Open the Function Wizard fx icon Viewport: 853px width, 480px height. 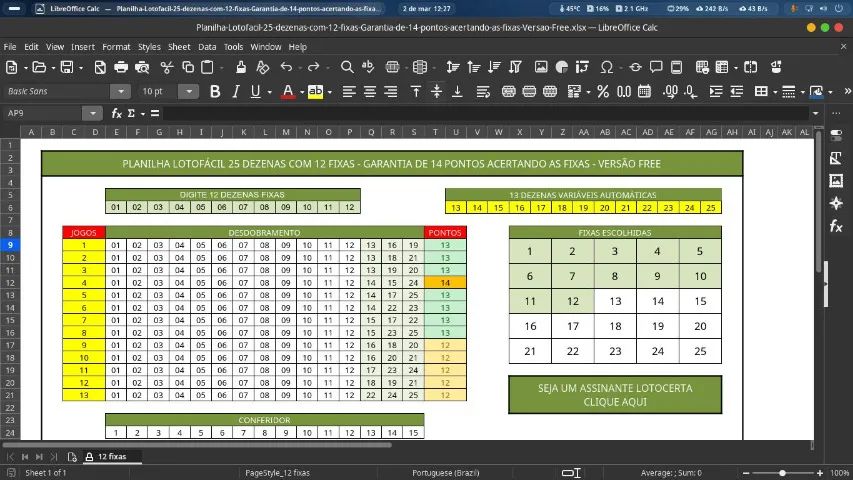pyautogui.click(x=116, y=113)
